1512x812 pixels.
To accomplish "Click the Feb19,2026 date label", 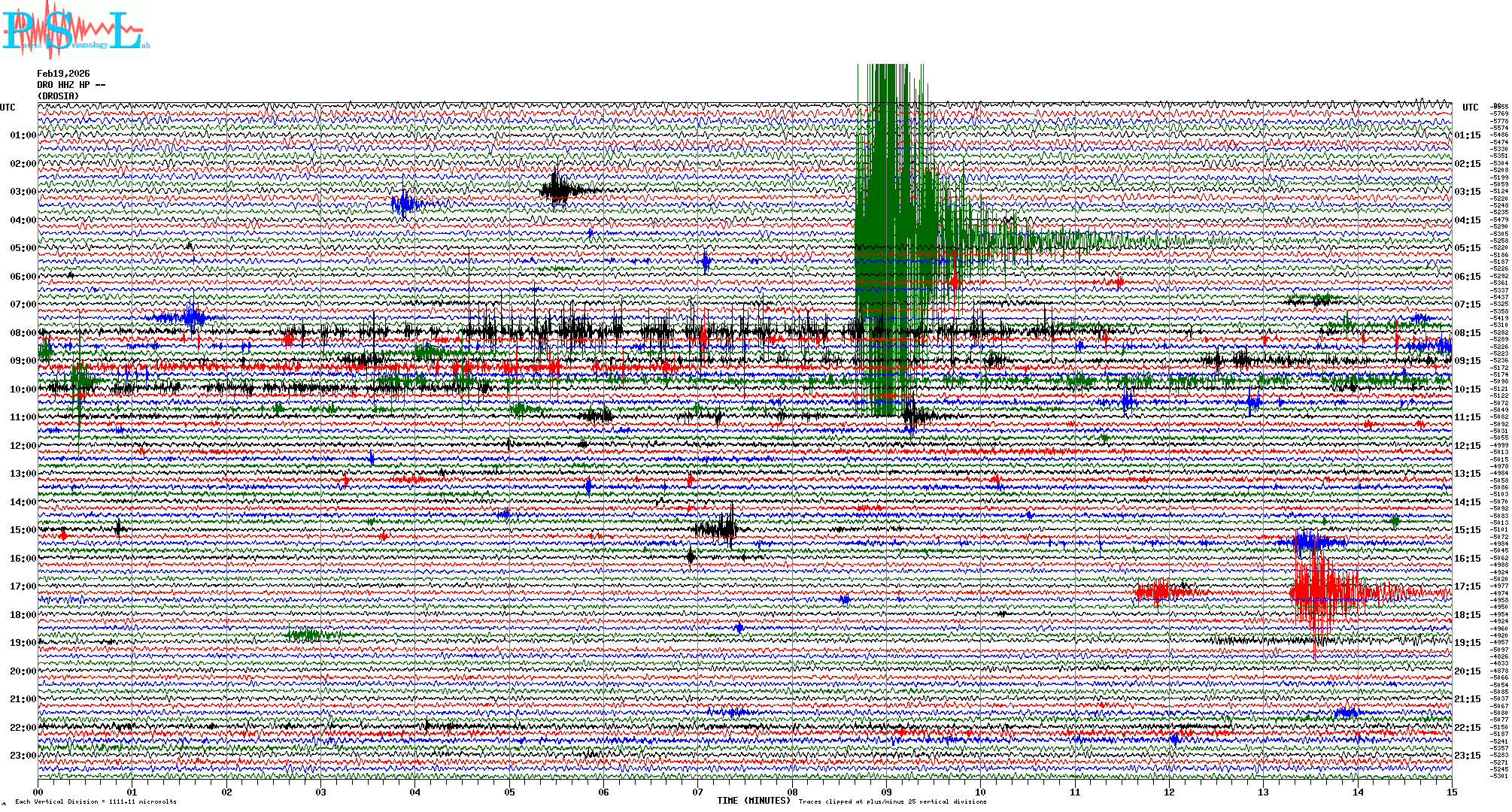I will (63, 74).
